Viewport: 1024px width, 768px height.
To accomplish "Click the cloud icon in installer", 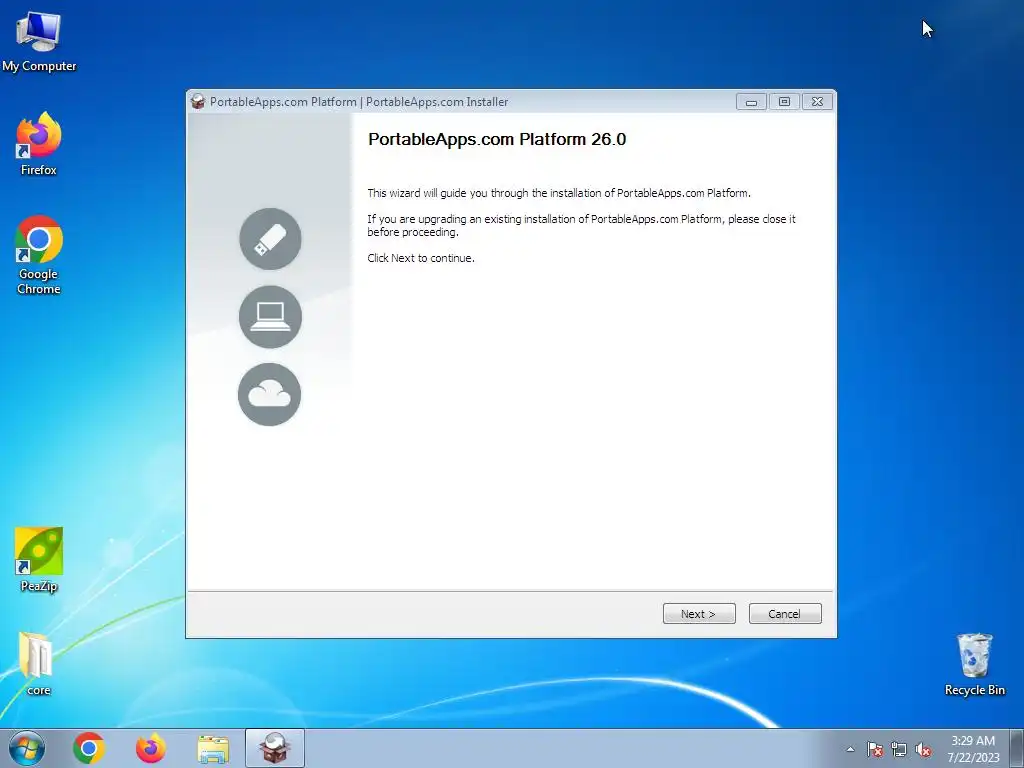I will pos(270,394).
